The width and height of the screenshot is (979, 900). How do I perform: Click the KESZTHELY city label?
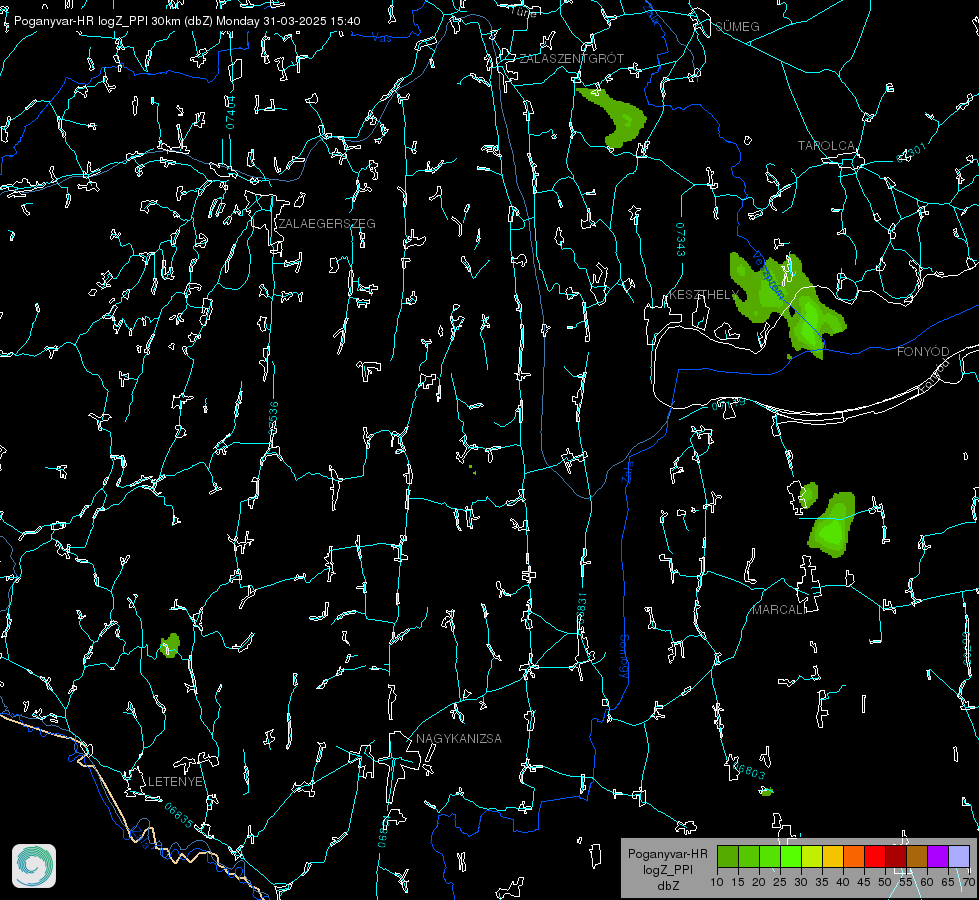click(704, 295)
